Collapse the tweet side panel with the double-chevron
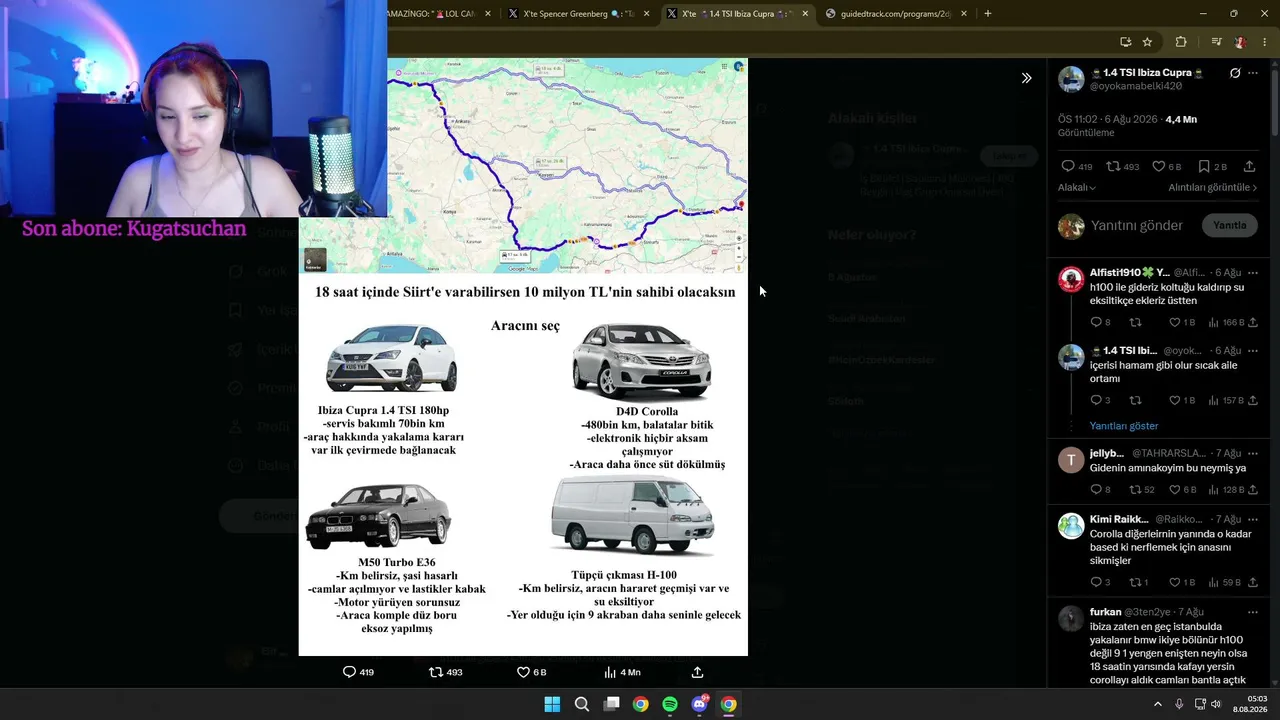 pyautogui.click(x=1026, y=78)
